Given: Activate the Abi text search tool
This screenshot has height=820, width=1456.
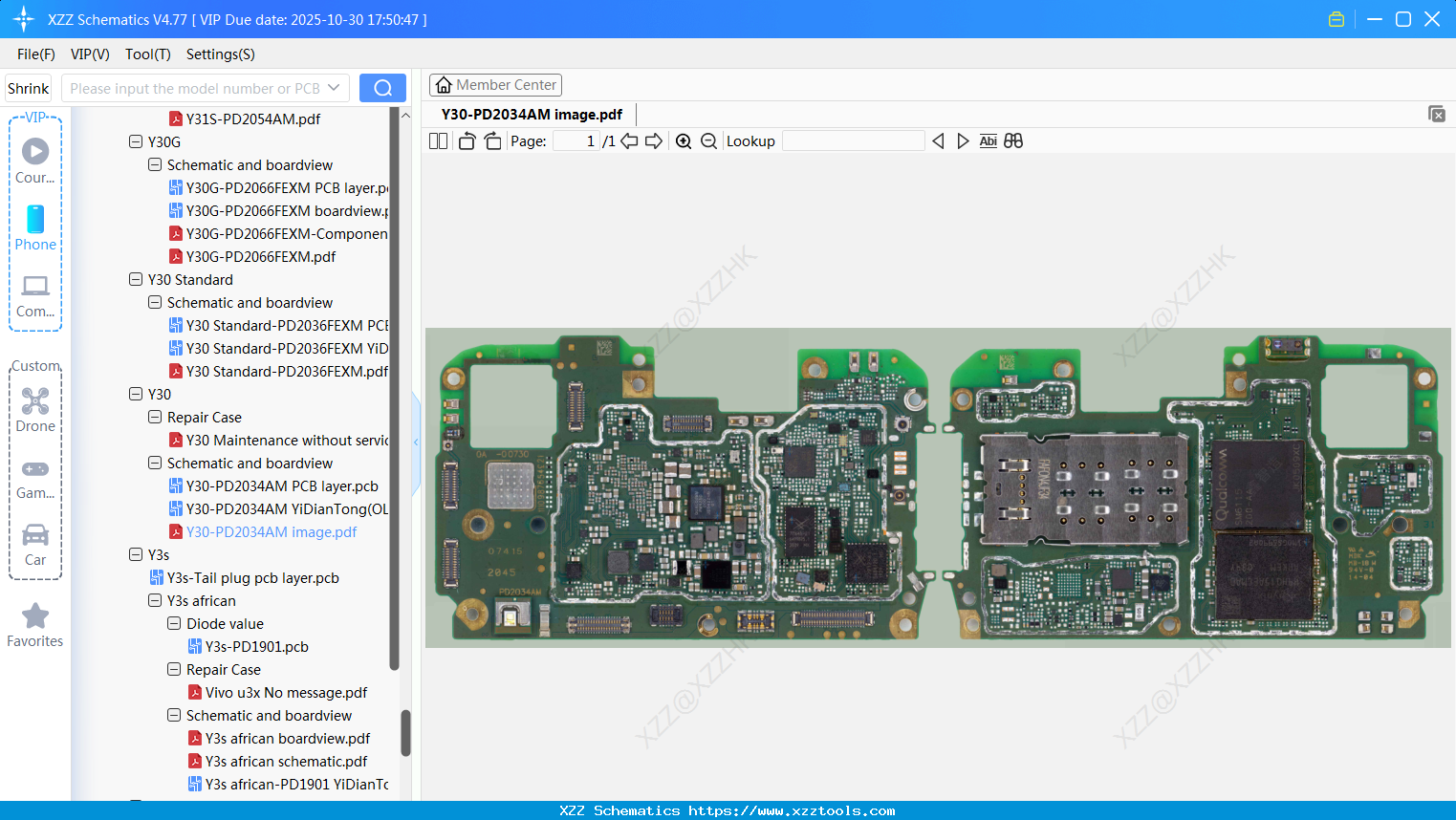Looking at the screenshot, I should coord(988,140).
